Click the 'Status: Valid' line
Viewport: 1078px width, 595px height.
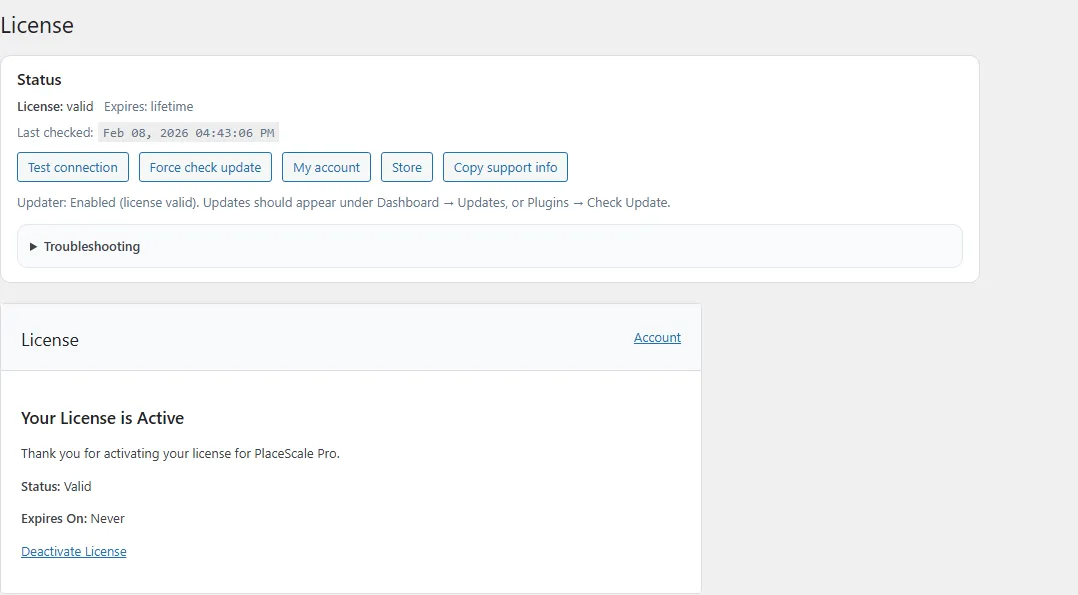(x=56, y=487)
